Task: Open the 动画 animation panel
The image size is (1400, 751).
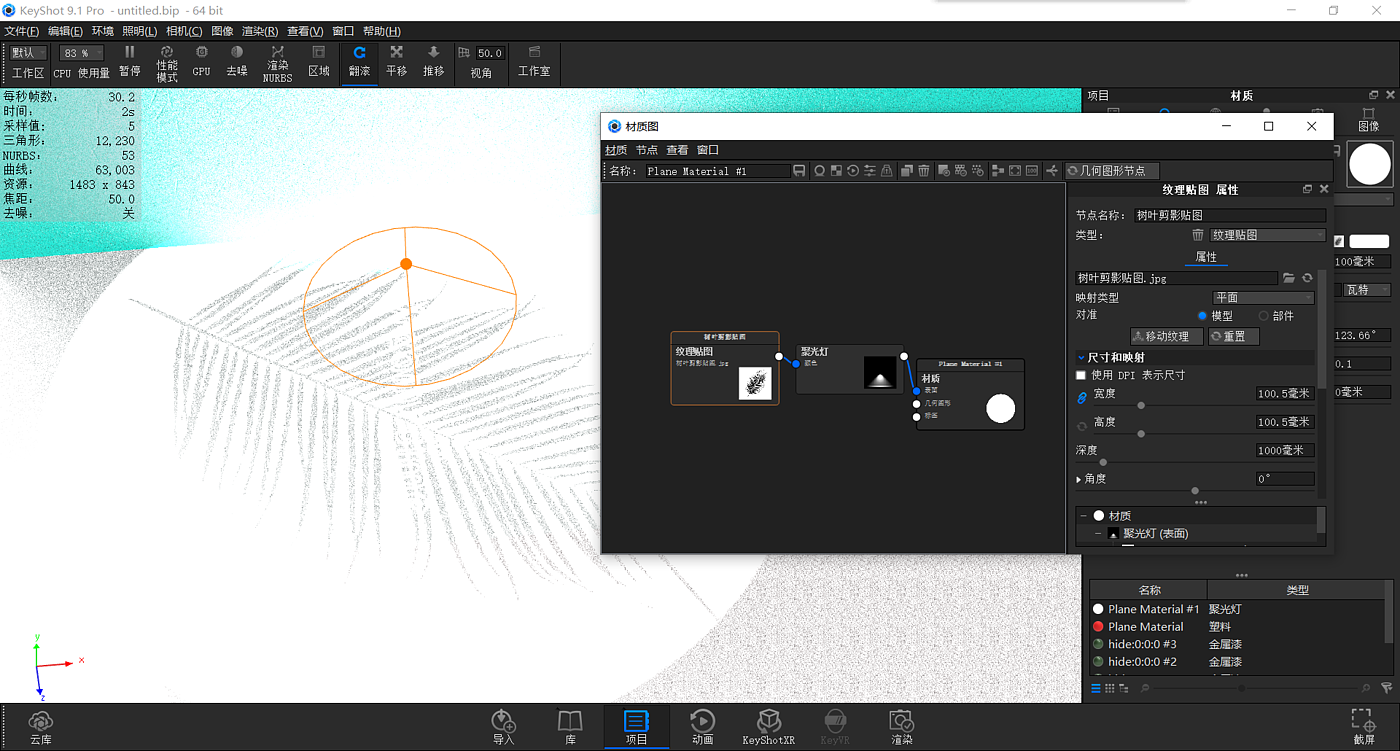Action: click(x=702, y=726)
